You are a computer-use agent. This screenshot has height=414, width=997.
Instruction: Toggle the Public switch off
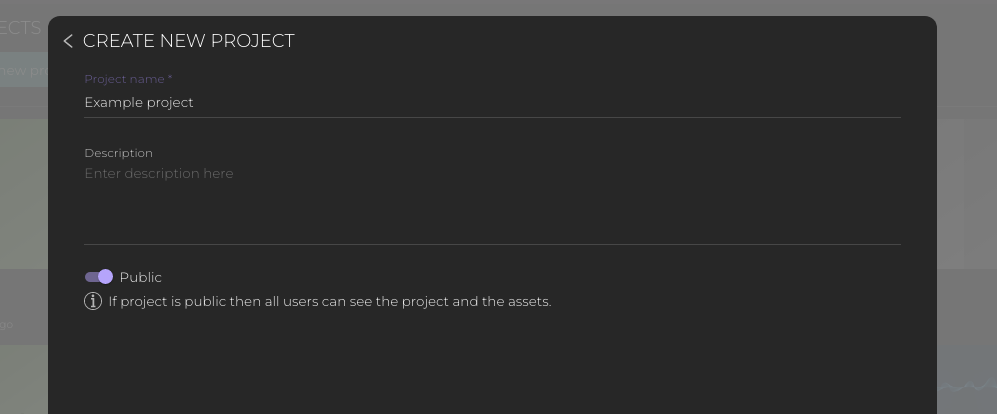point(98,277)
